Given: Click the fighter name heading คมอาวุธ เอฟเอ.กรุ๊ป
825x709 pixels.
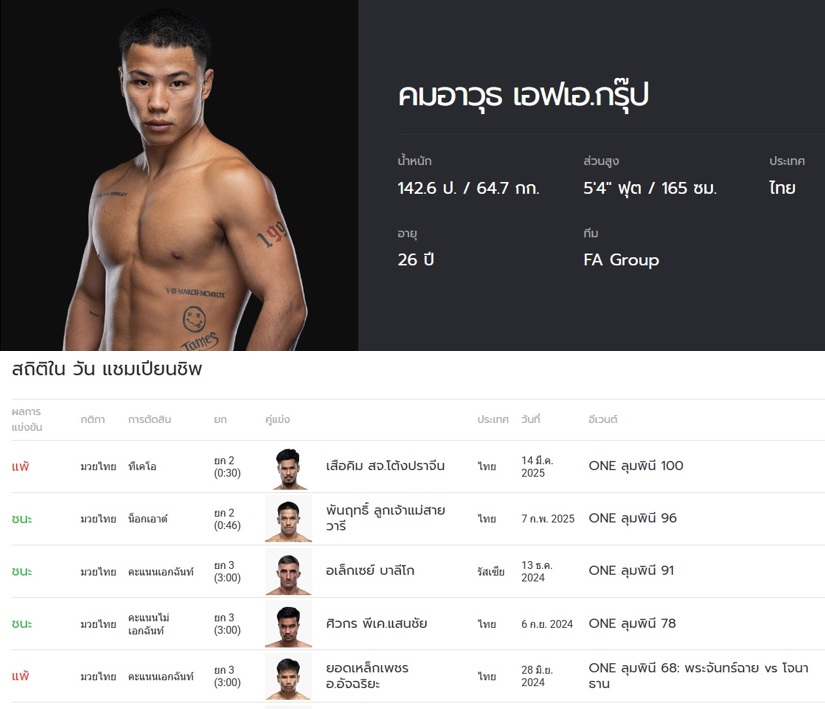Looking at the screenshot, I should click(523, 95).
